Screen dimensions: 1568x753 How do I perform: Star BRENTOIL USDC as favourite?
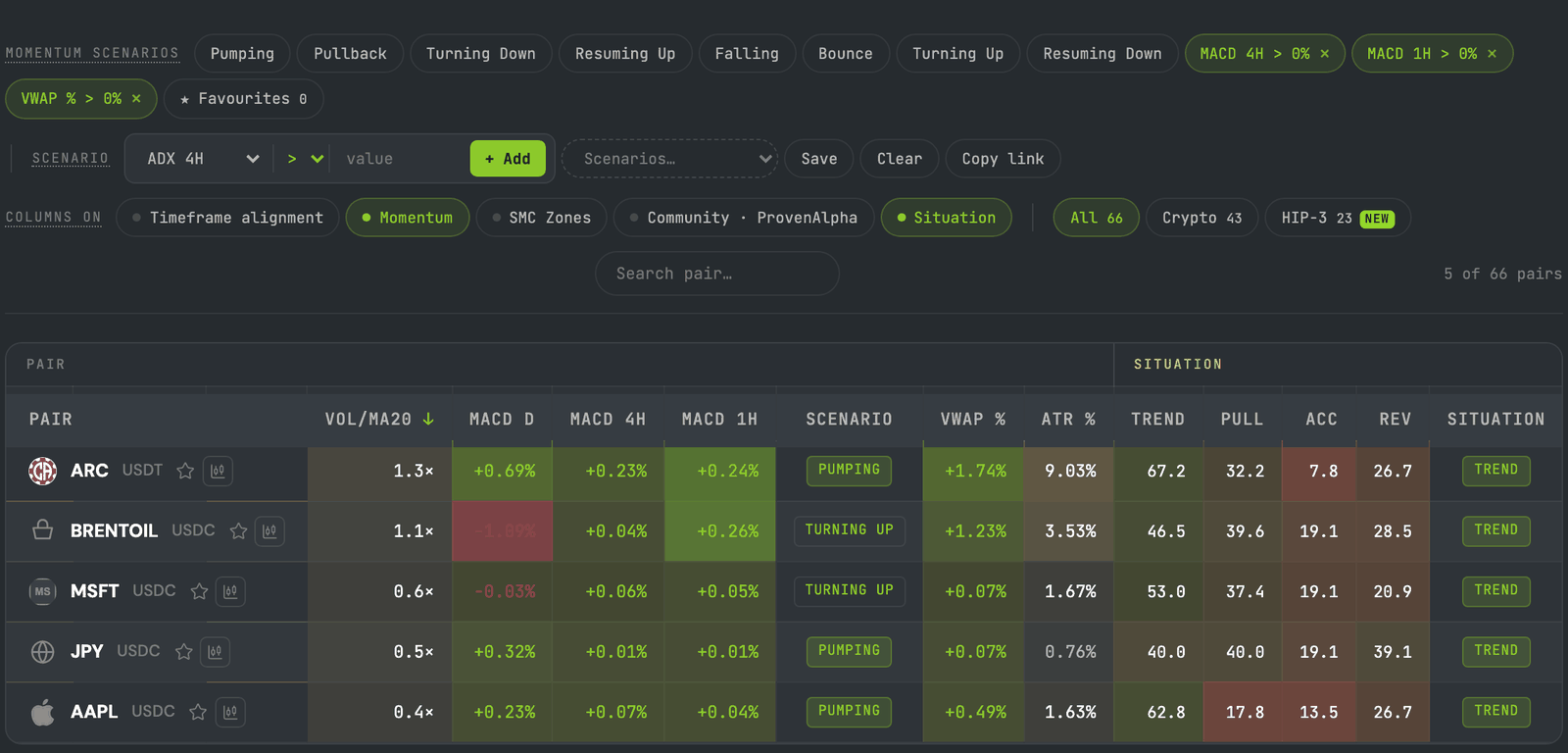click(238, 531)
